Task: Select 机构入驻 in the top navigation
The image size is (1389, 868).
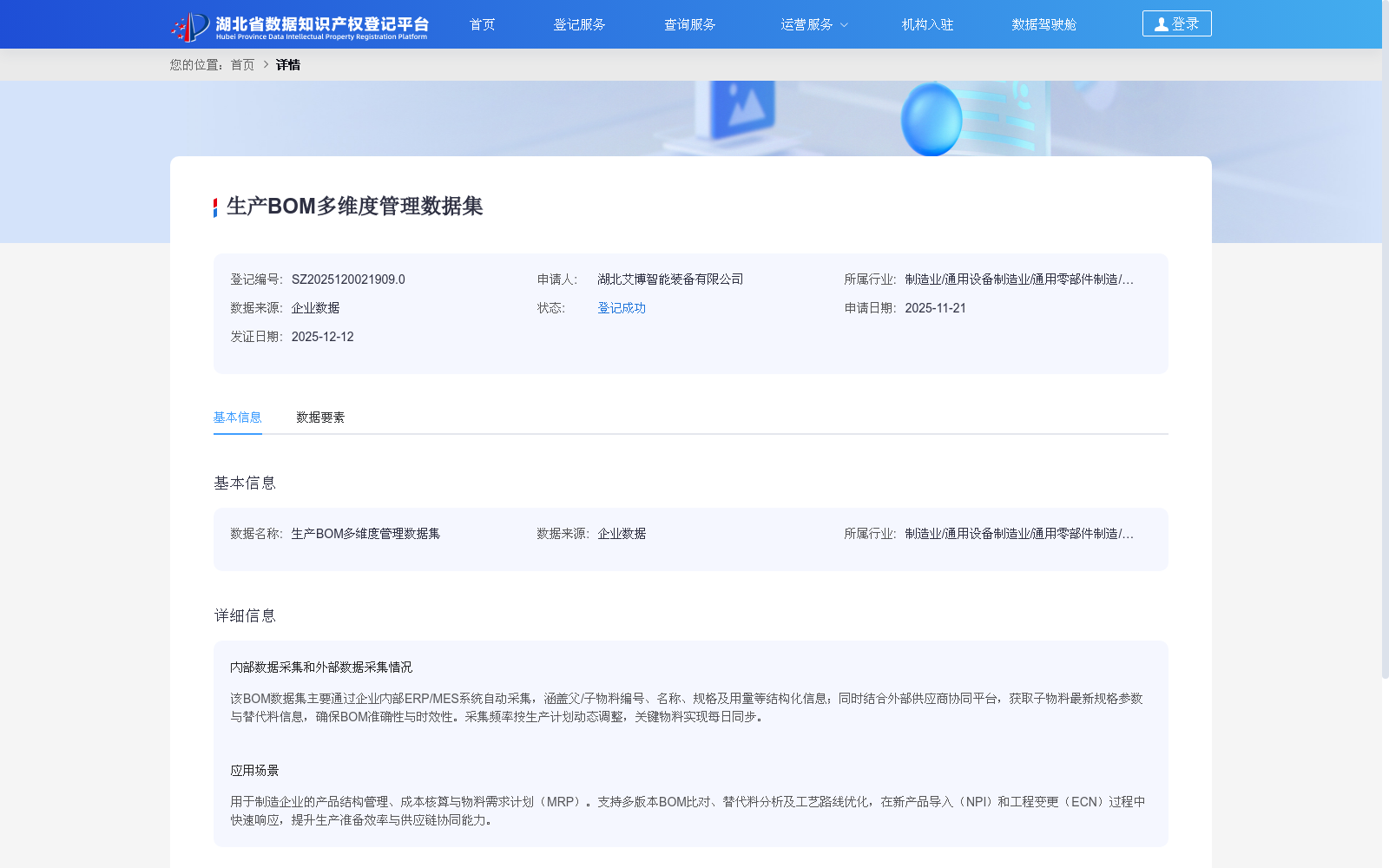Action: (x=927, y=24)
